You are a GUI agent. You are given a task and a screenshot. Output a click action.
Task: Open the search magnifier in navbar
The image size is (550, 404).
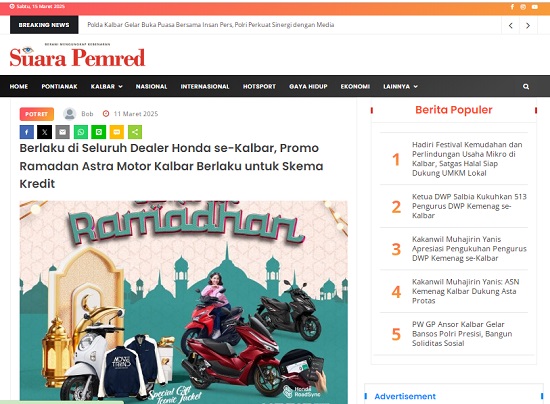coord(526,86)
